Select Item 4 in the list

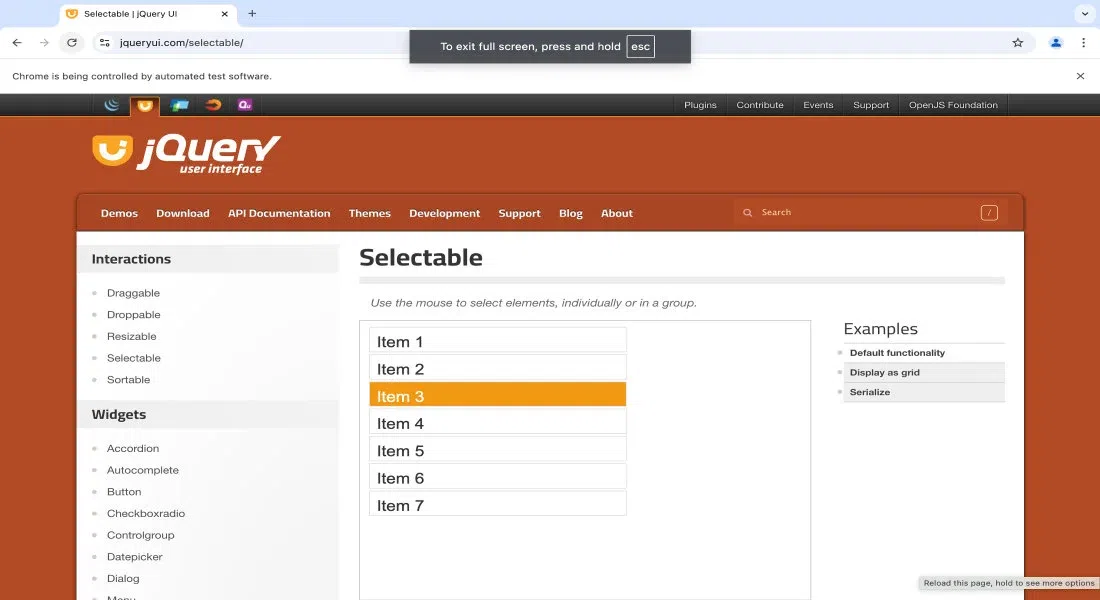point(497,422)
